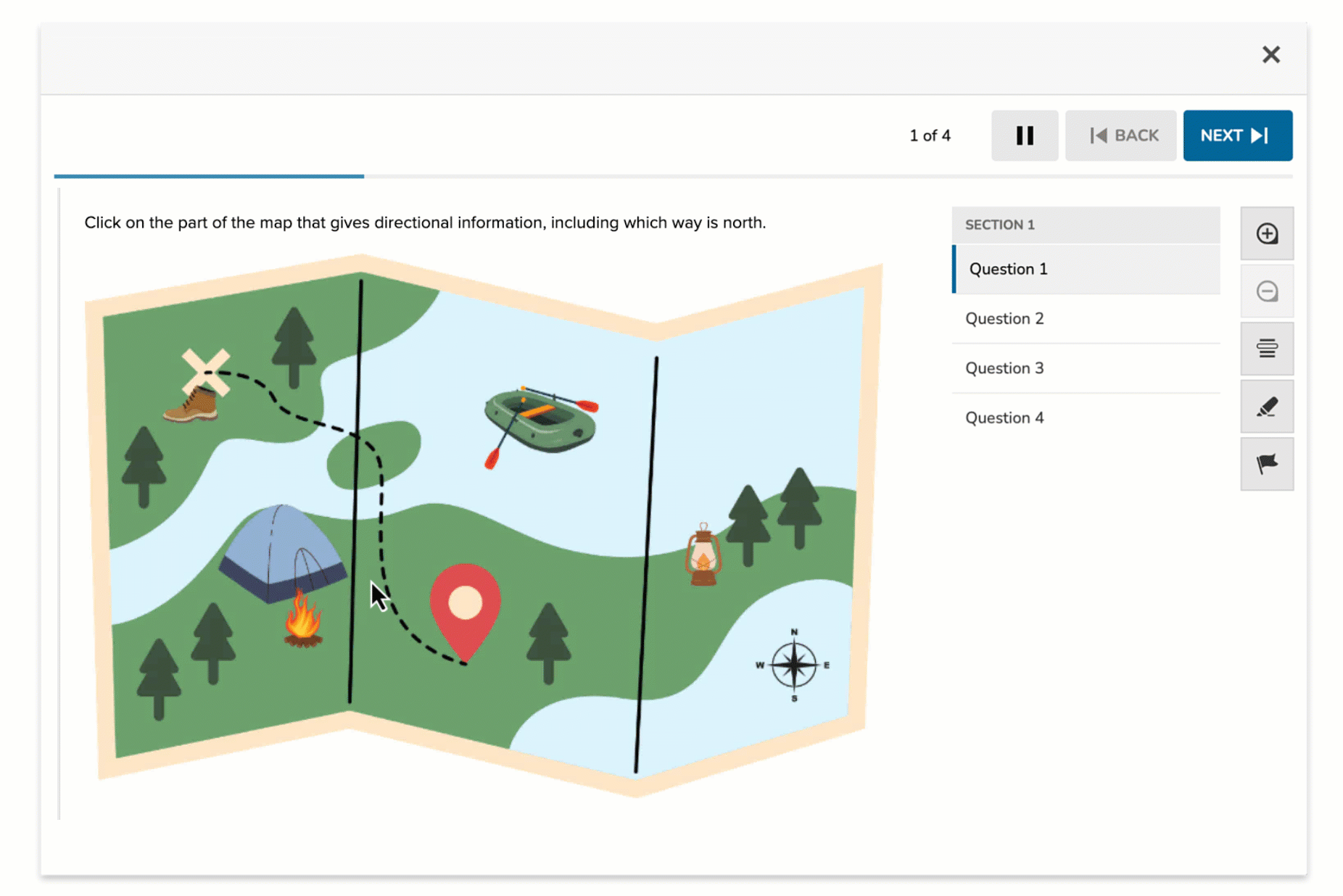Click the red location pin on the map
1343x896 pixels.
pos(465,613)
